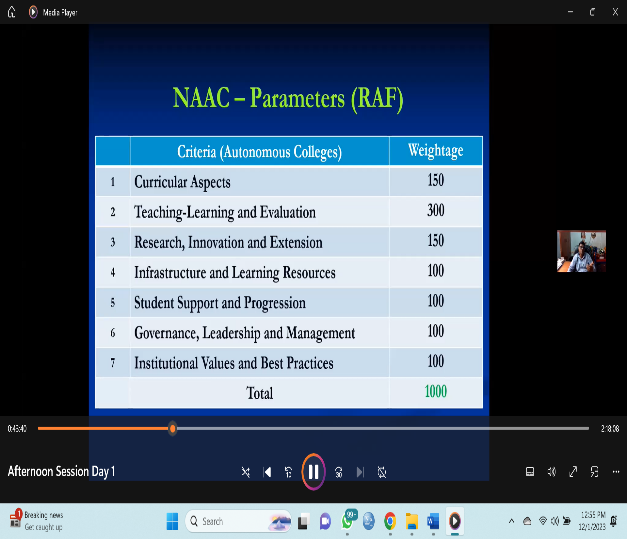Open Wi-Fi network tray icon
Screen dimensions: 627x539
[x=543, y=521]
